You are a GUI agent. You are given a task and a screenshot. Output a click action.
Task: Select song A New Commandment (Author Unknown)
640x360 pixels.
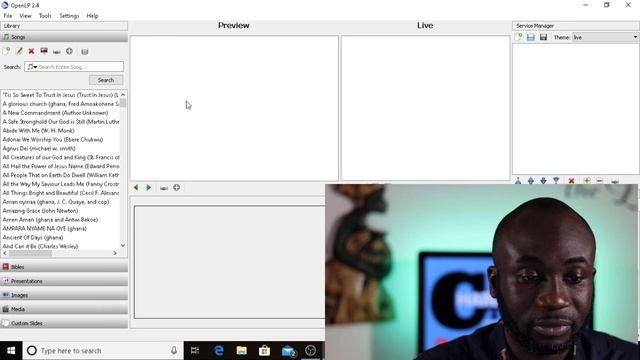pyautogui.click(x=55, y=113)
